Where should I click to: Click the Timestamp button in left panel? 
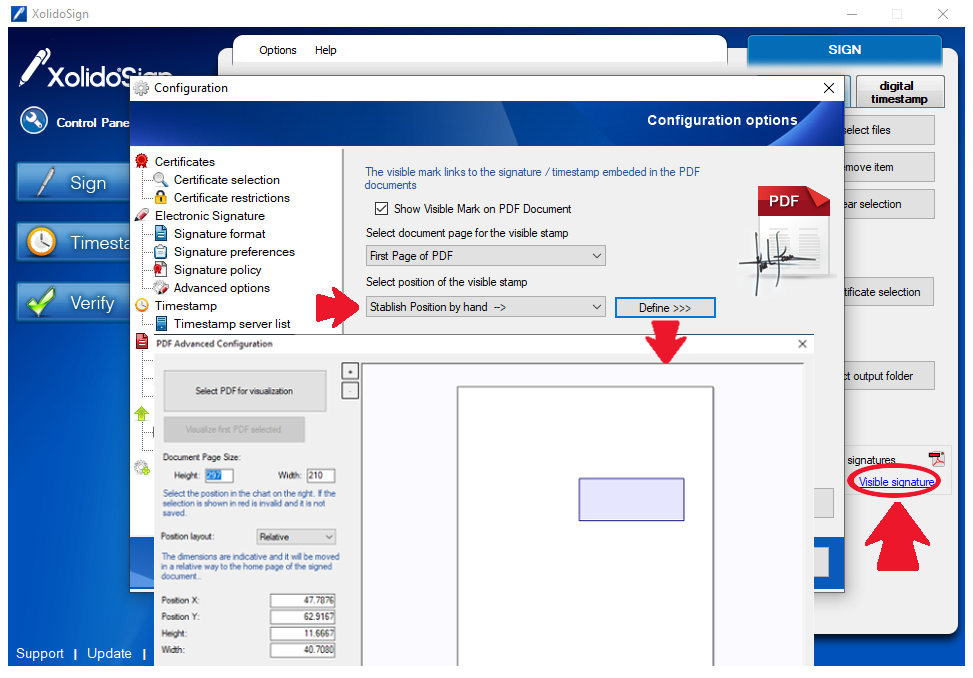click(x=73, y=242)
